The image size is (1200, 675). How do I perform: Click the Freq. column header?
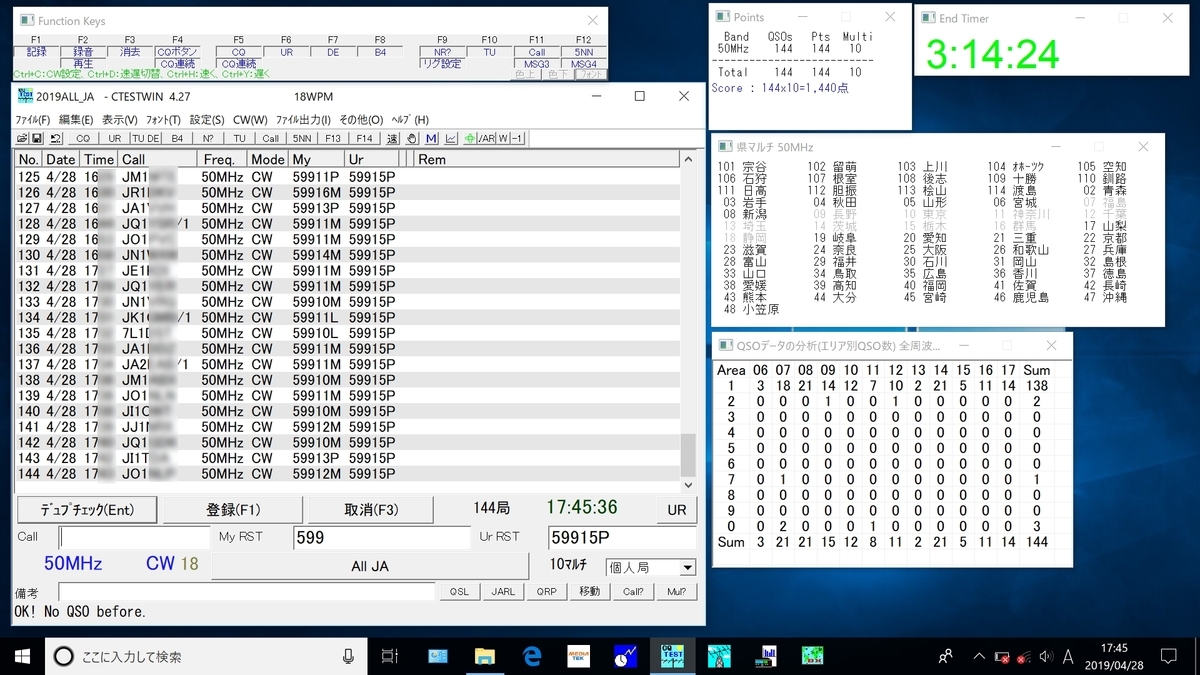coord(222,159)
